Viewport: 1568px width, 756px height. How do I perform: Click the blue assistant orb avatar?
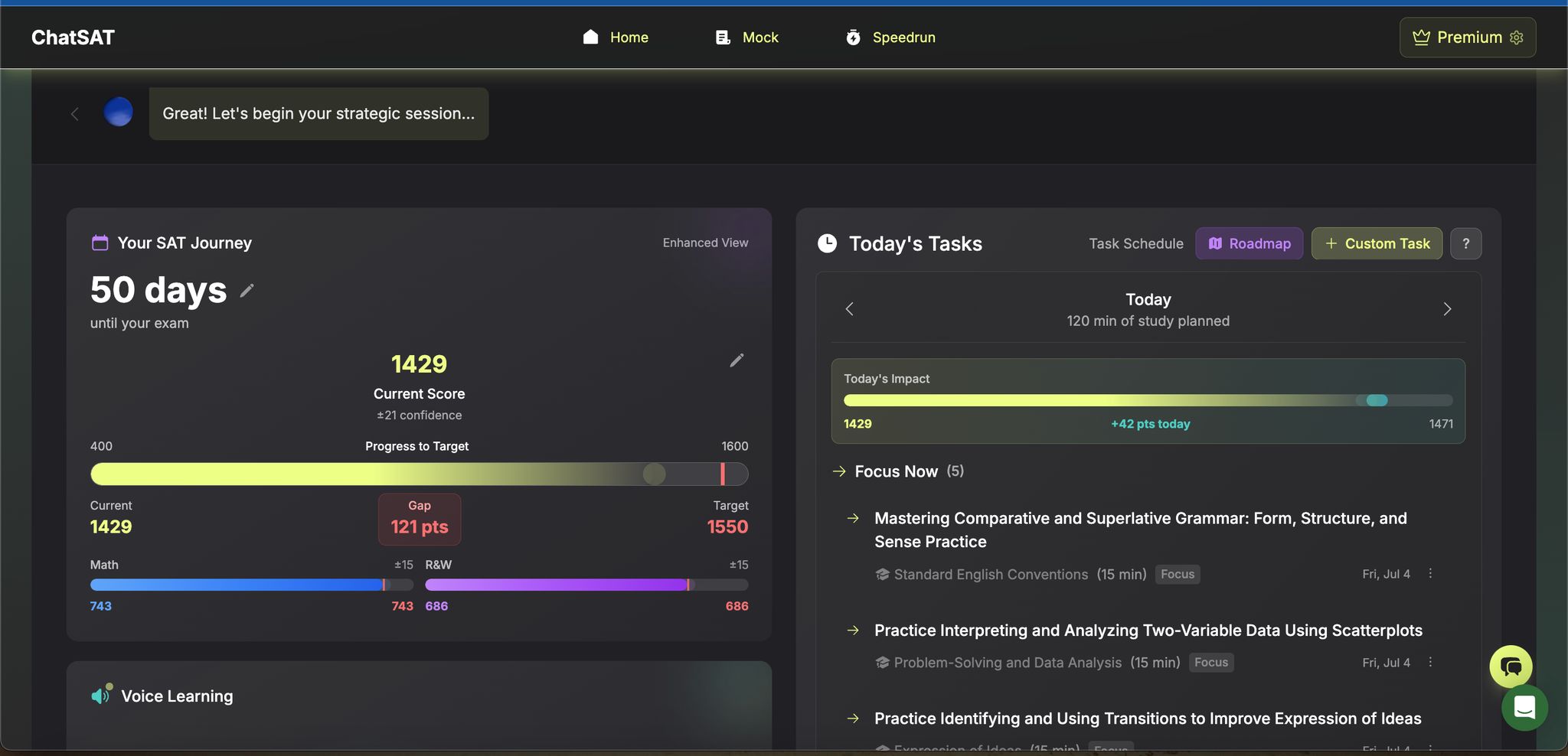[x=118, y=112]
